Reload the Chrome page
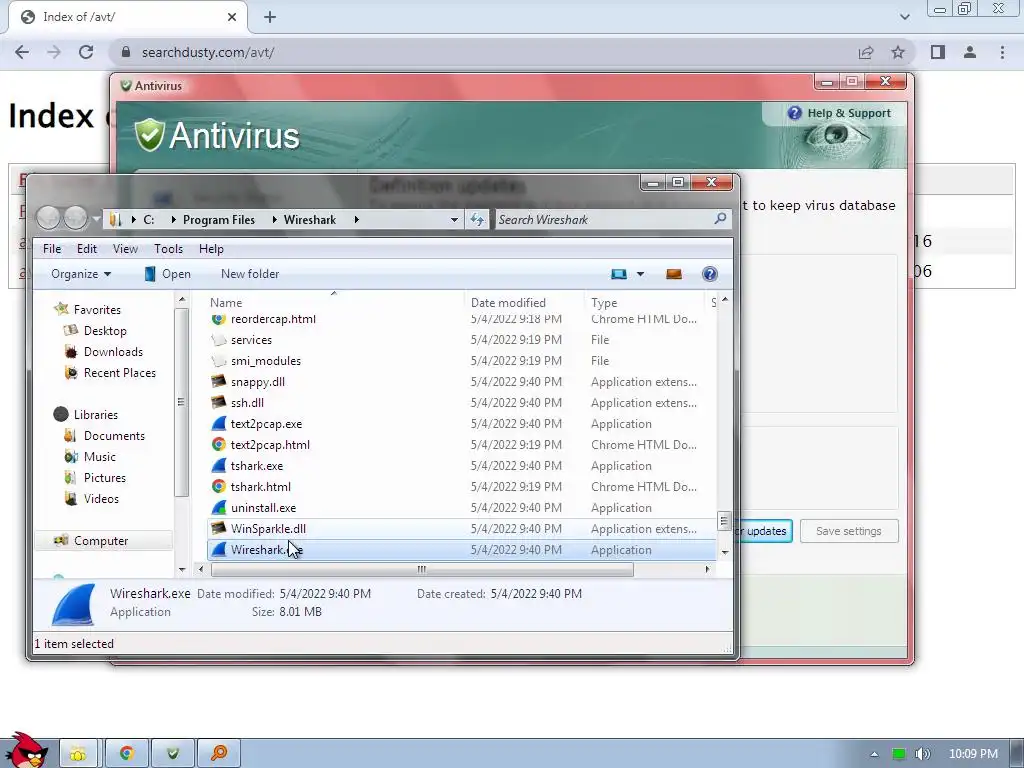The width and height of the screenshot is (1024, 768). pyautogui.click(x=86, y=52)
